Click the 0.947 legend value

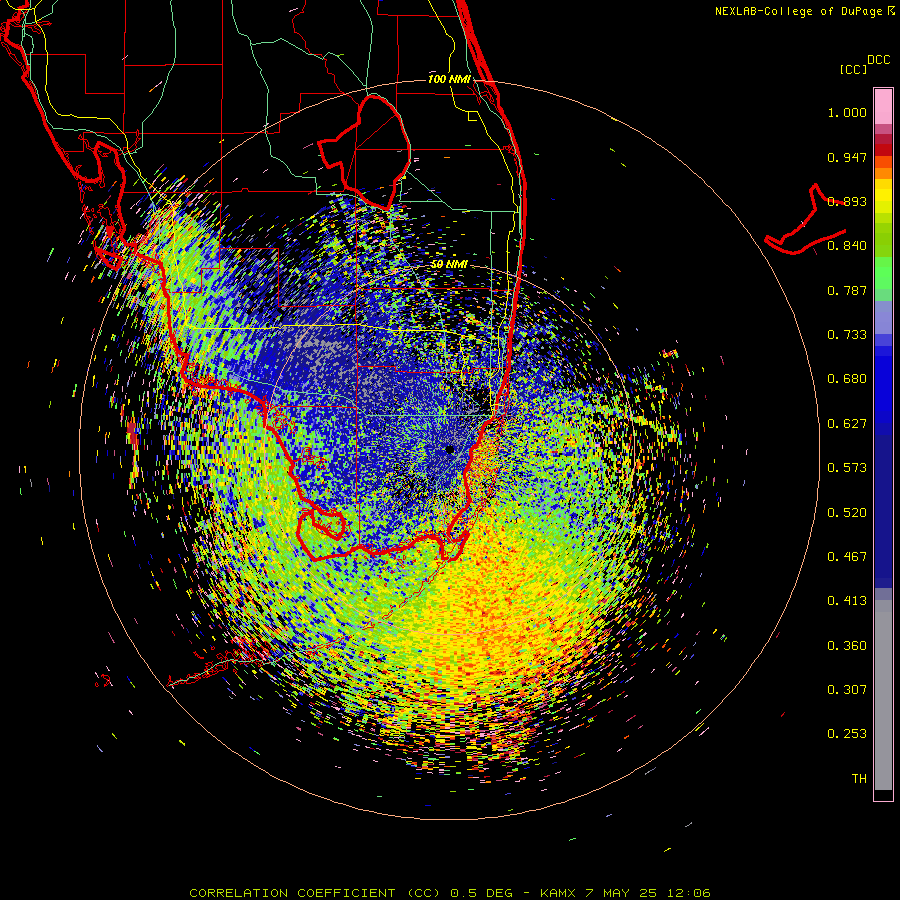point(847,157)
